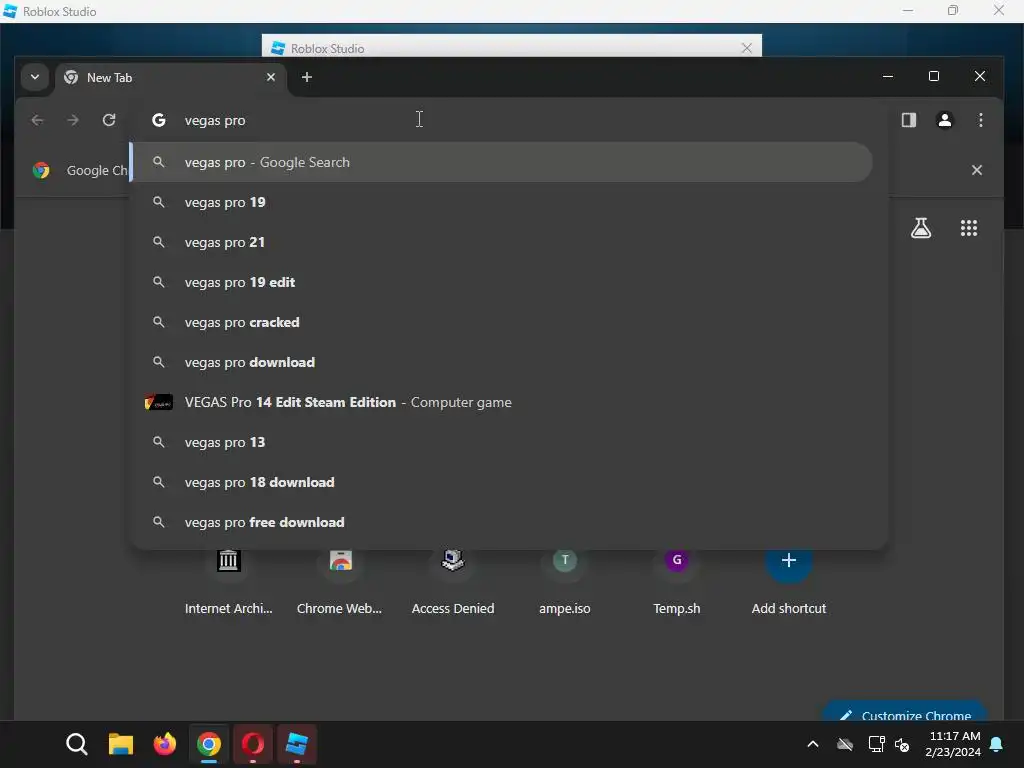Dismiss the Google Chrome info bar

coord(976,170)
